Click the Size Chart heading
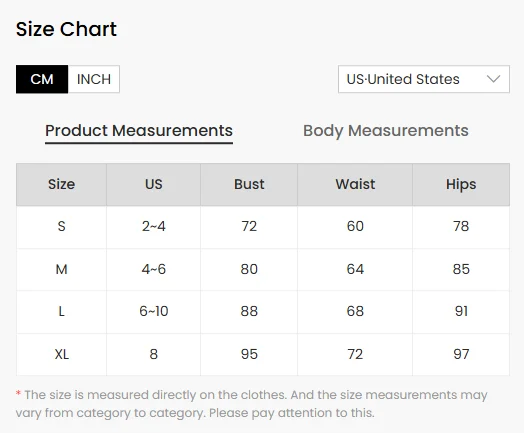Image resolution: width=524 pixels, height=433 pixels. [66, 29]
